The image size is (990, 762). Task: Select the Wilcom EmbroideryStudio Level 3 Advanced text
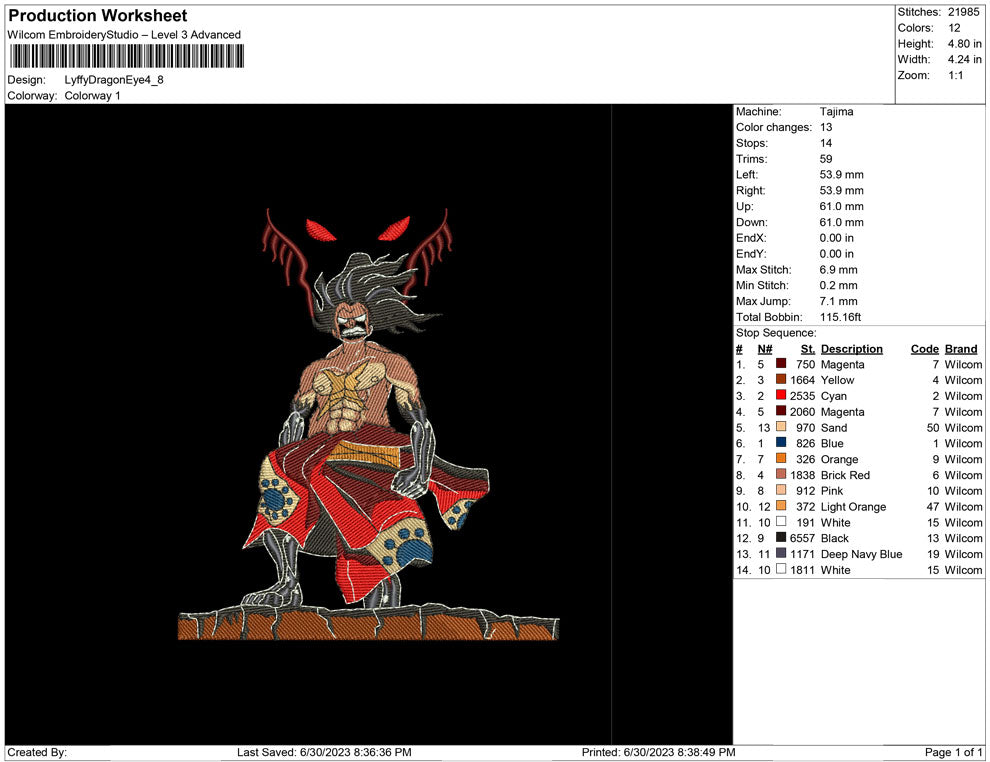point(124,35)
